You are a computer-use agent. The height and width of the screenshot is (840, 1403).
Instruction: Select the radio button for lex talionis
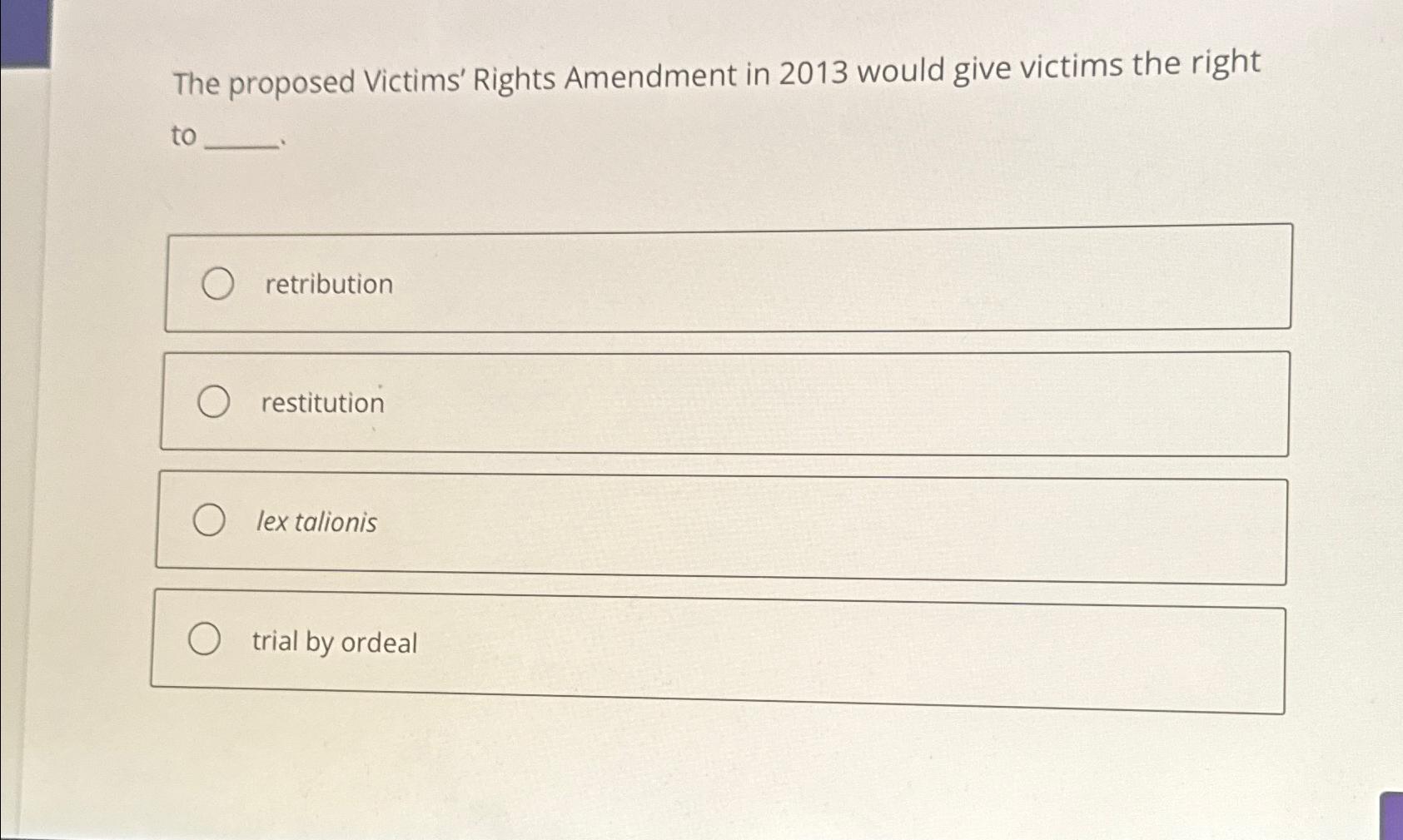pyautogui.click(x=208, y=519)
